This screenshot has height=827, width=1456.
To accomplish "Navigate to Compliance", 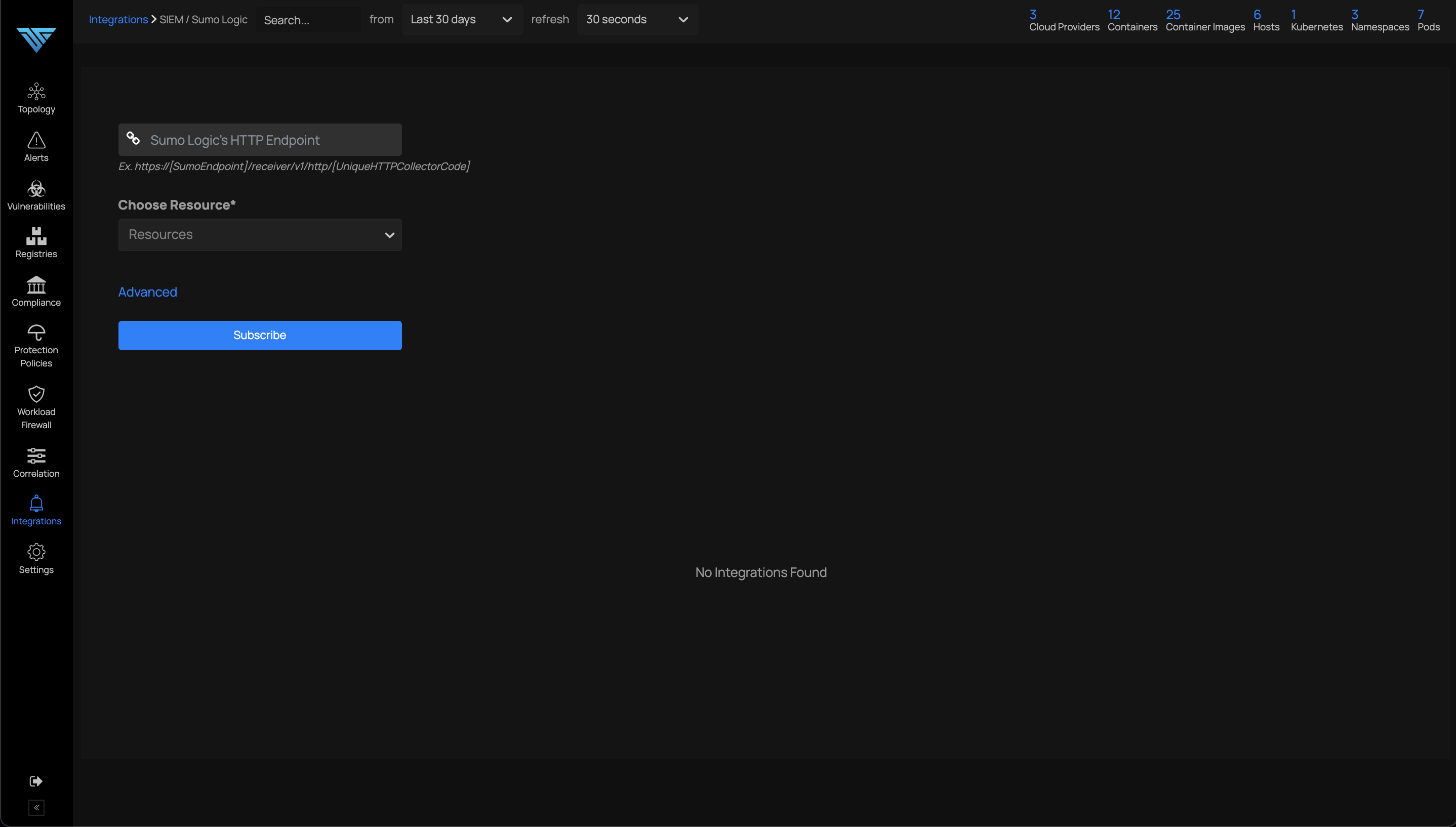I will [36, 292].
